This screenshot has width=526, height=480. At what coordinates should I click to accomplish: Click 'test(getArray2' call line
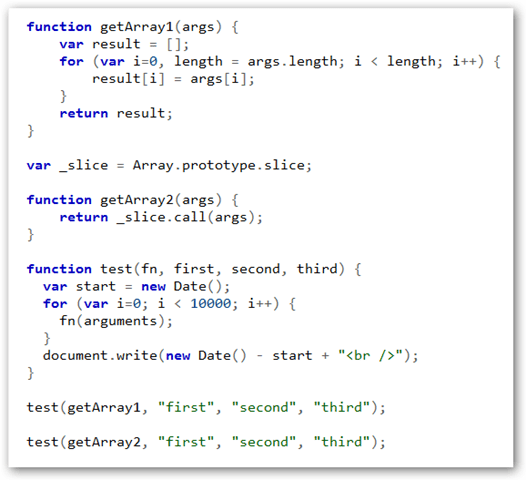tap(206, 442)
